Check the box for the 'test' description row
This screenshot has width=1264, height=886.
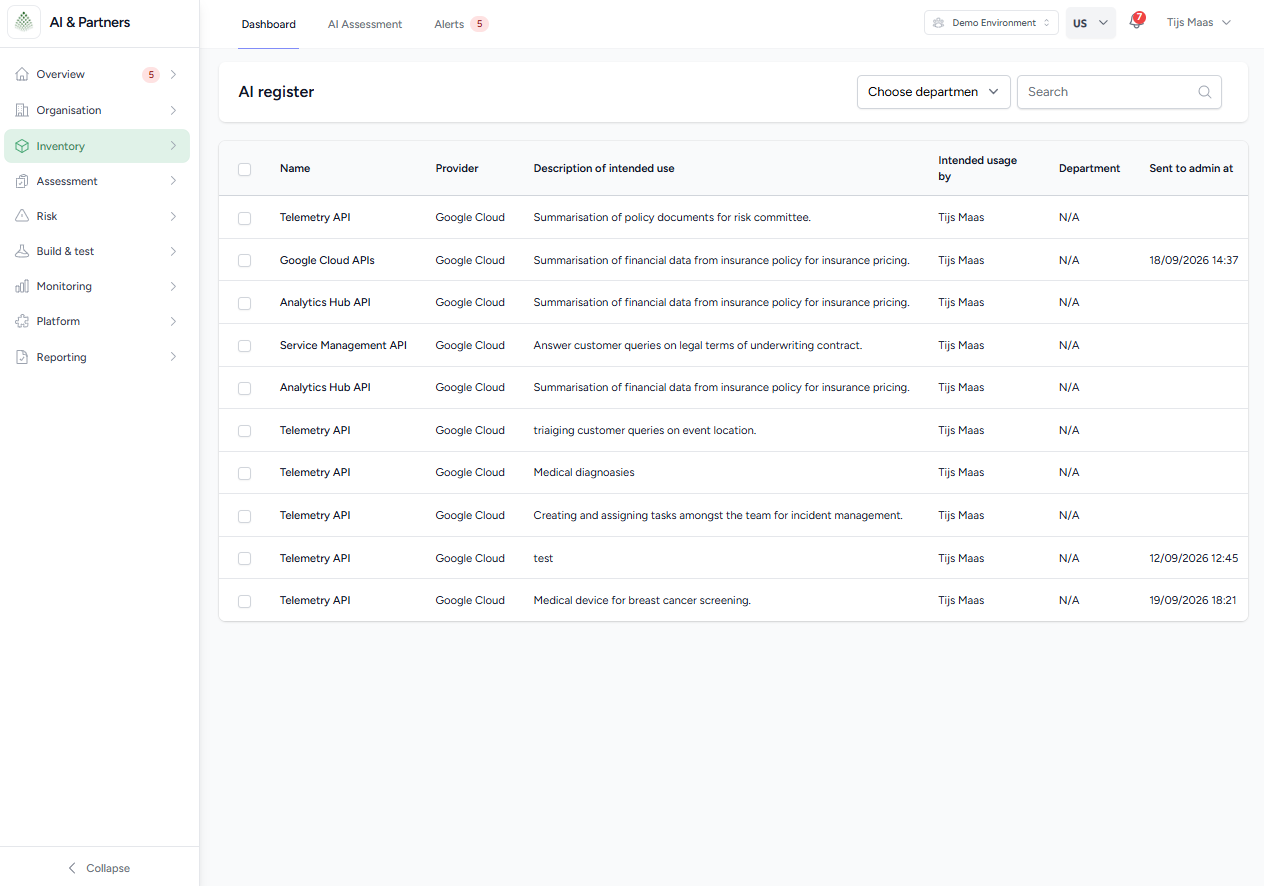(244, 559)
